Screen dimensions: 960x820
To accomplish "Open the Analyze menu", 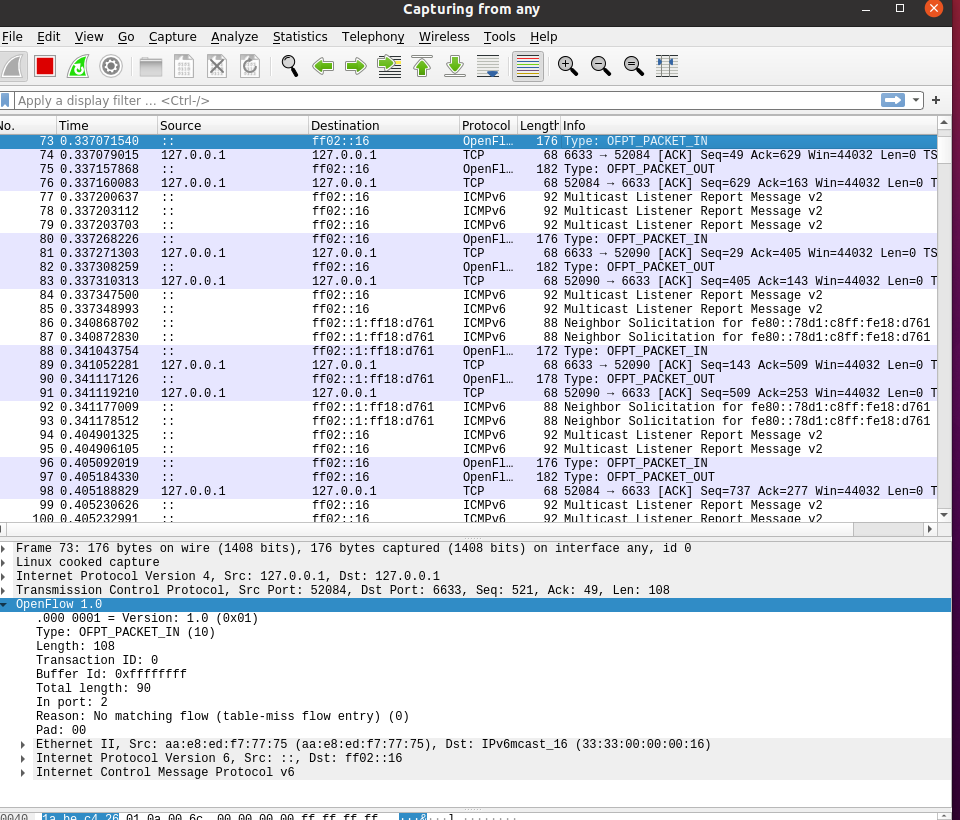I will click(x=234, y=37).
